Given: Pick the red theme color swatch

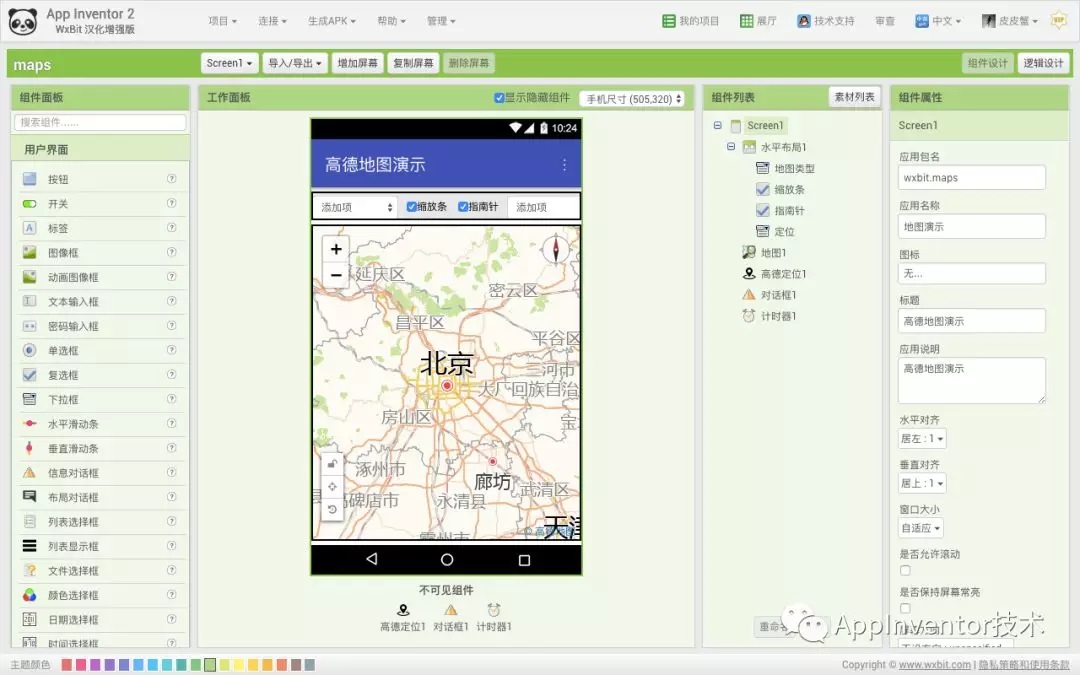Looking at the screenshot, I should [67, 665].
